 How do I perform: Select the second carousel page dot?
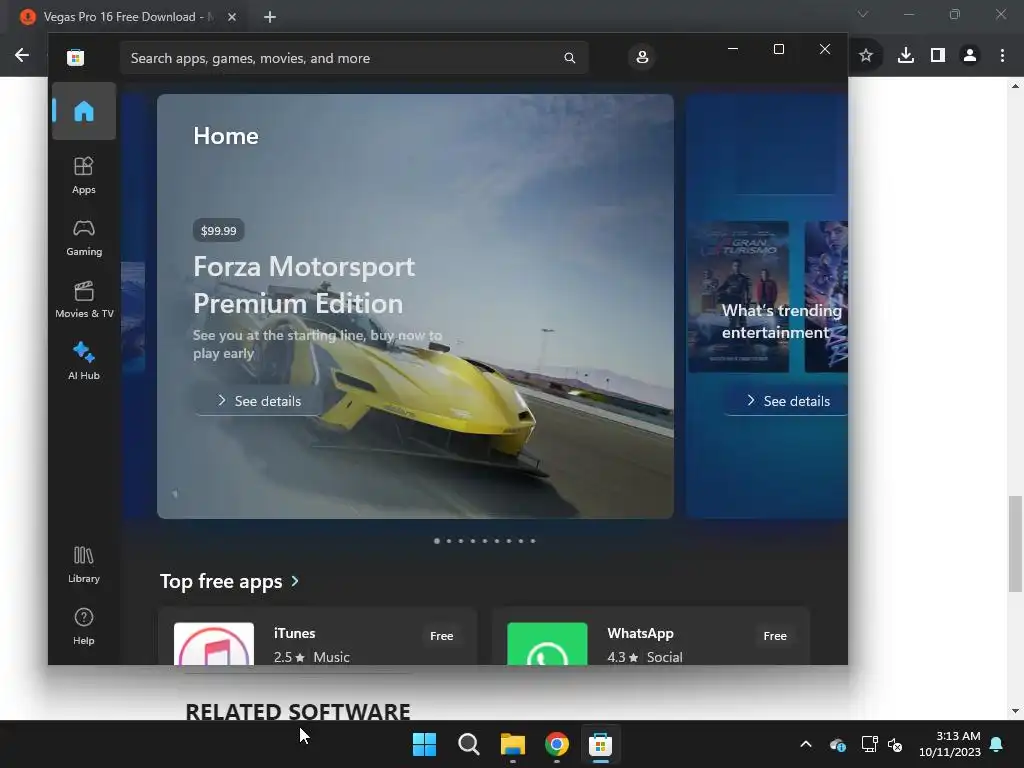449,541
